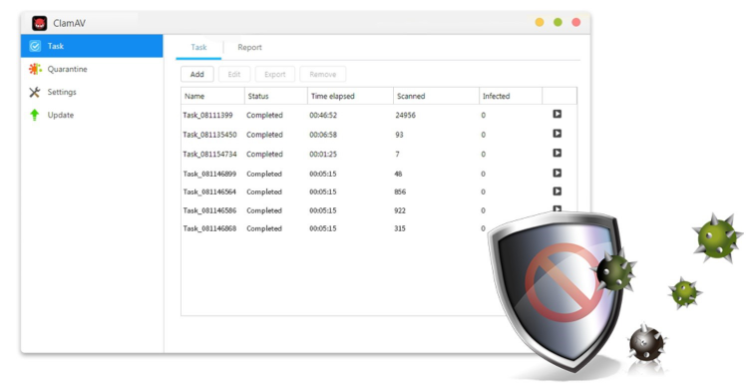Click the green Update arrow icon
The image size is (750, 383).
tap(34, 115)
